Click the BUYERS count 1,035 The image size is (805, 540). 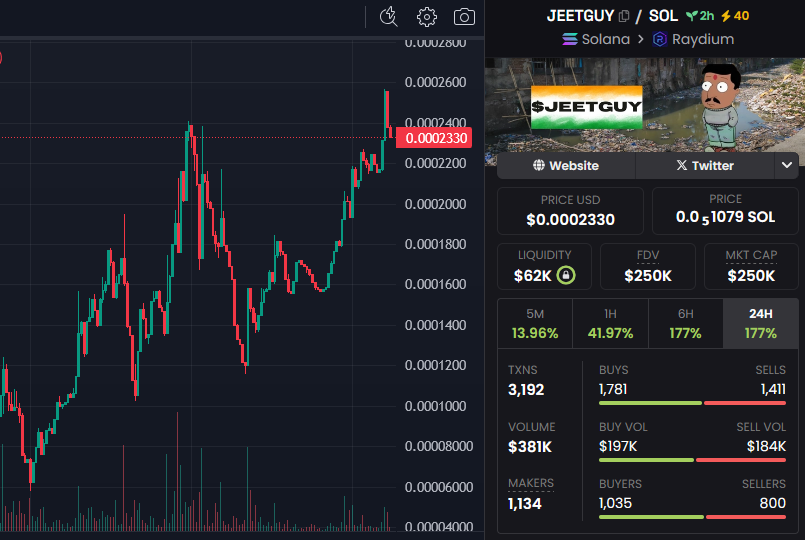click(x=615, y=503)
